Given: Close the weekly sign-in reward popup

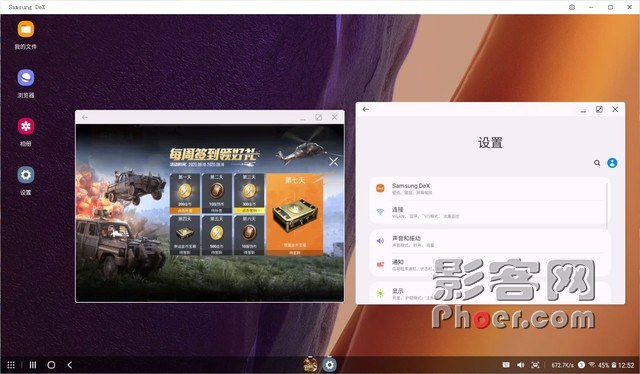Looking at the screenshot, I should pos(333,162).
